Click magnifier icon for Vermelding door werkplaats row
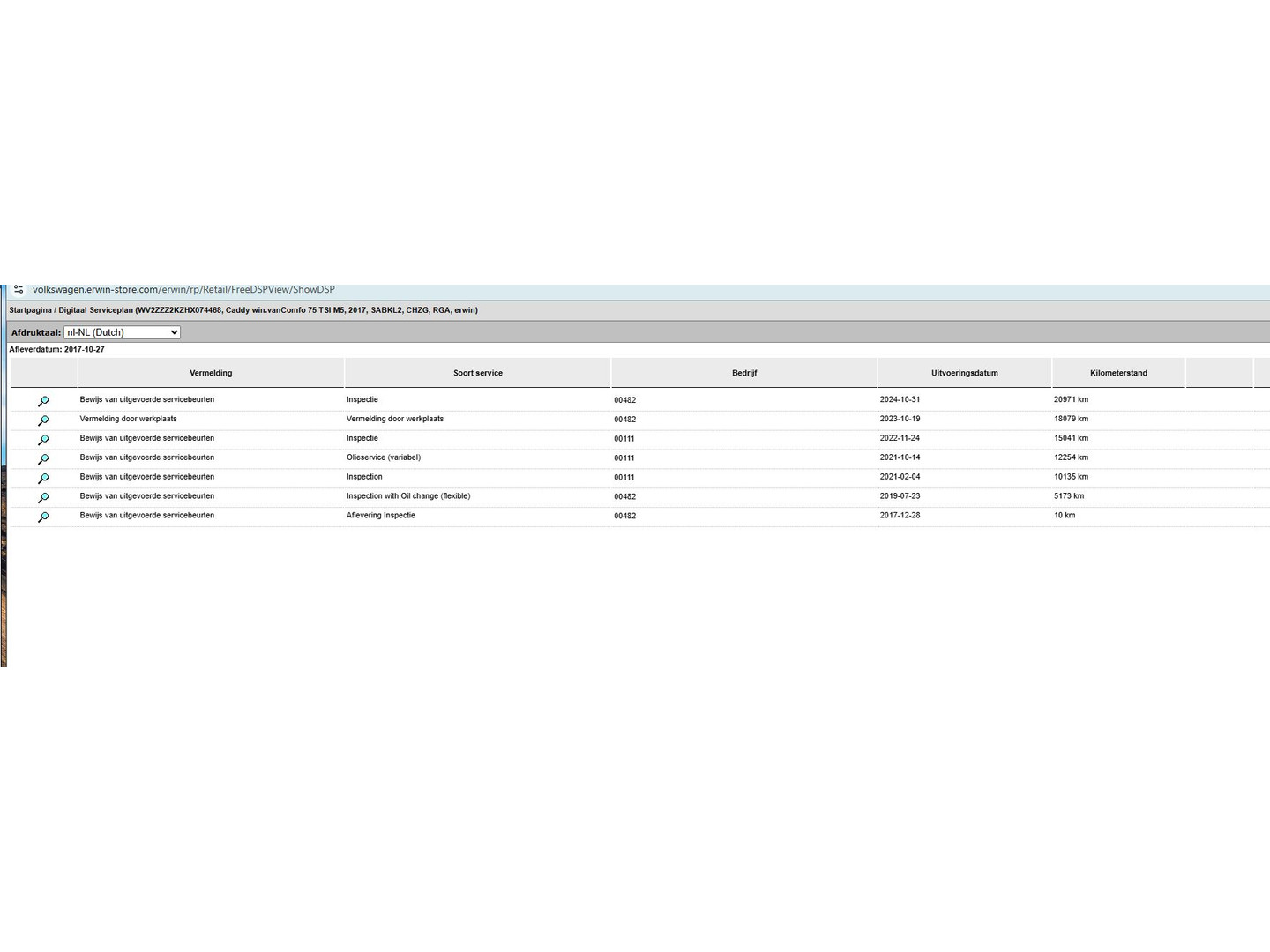Screen dimensions: 1270x952 click(43, 420)
